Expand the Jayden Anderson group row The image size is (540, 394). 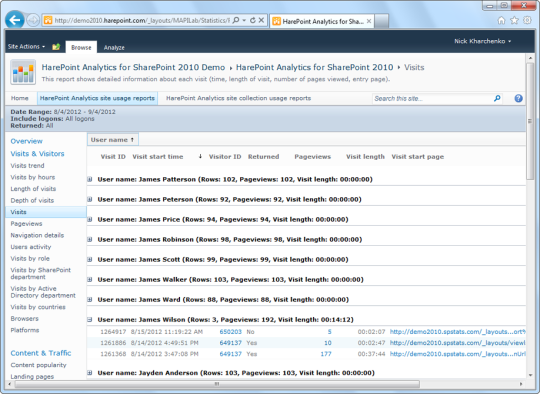coord(90,373)
